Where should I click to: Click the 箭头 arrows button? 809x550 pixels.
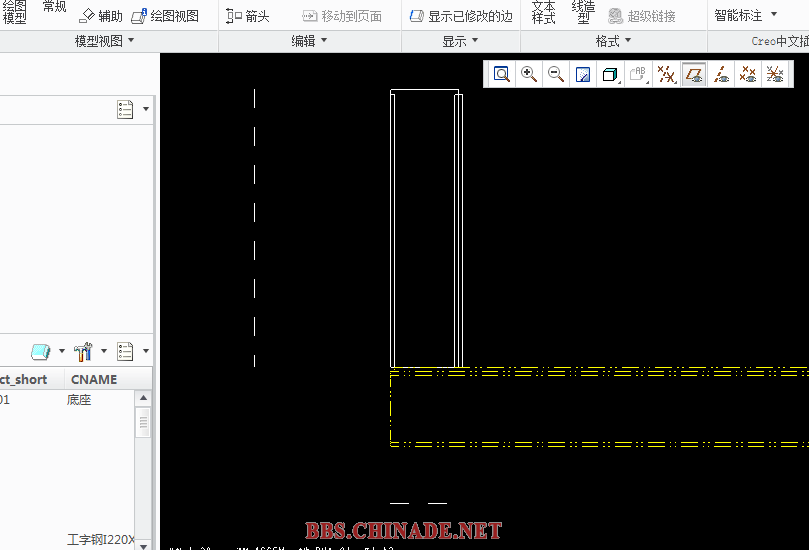click(x=248, y=16)
